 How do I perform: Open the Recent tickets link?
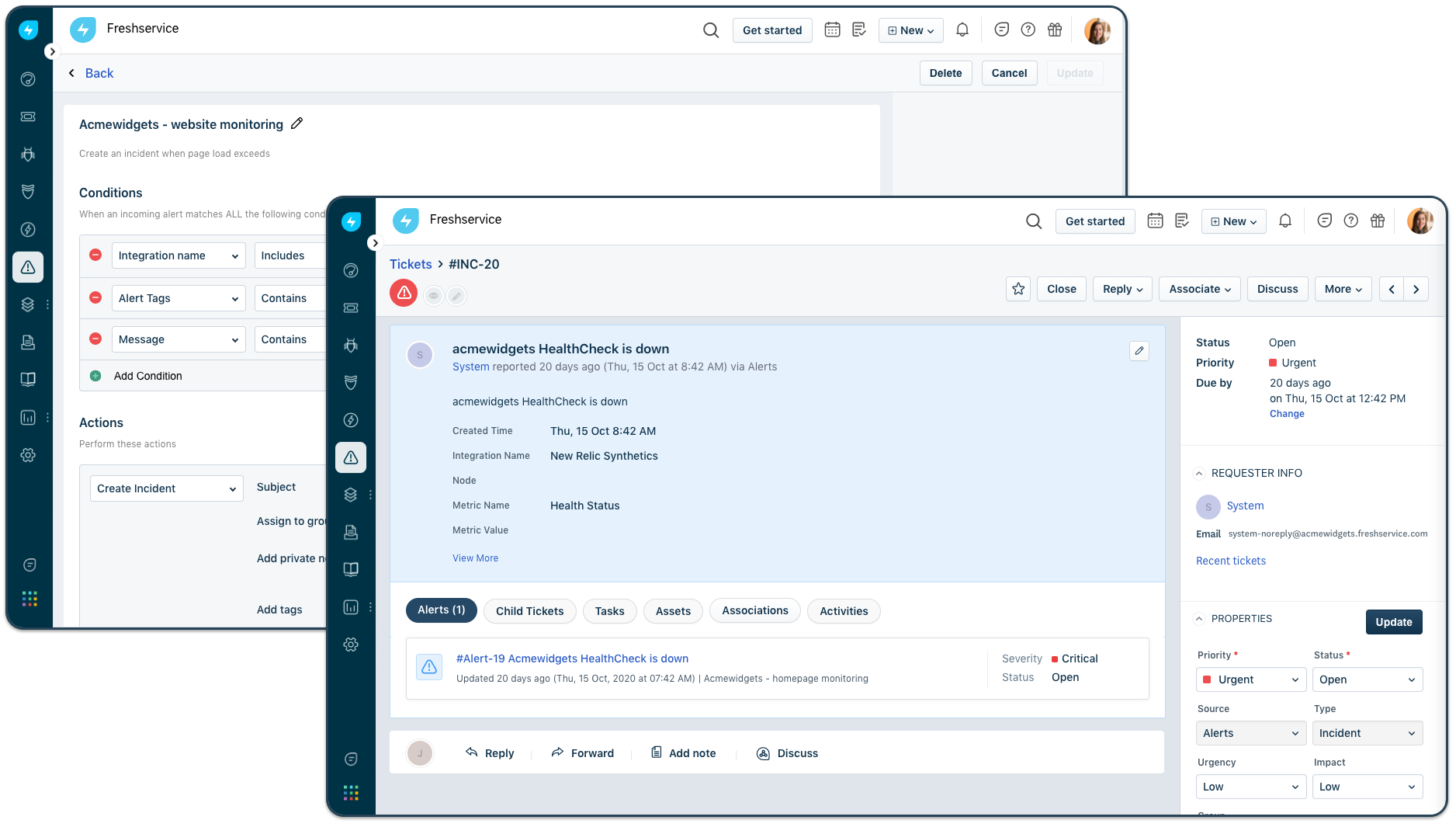point(1230,561)
